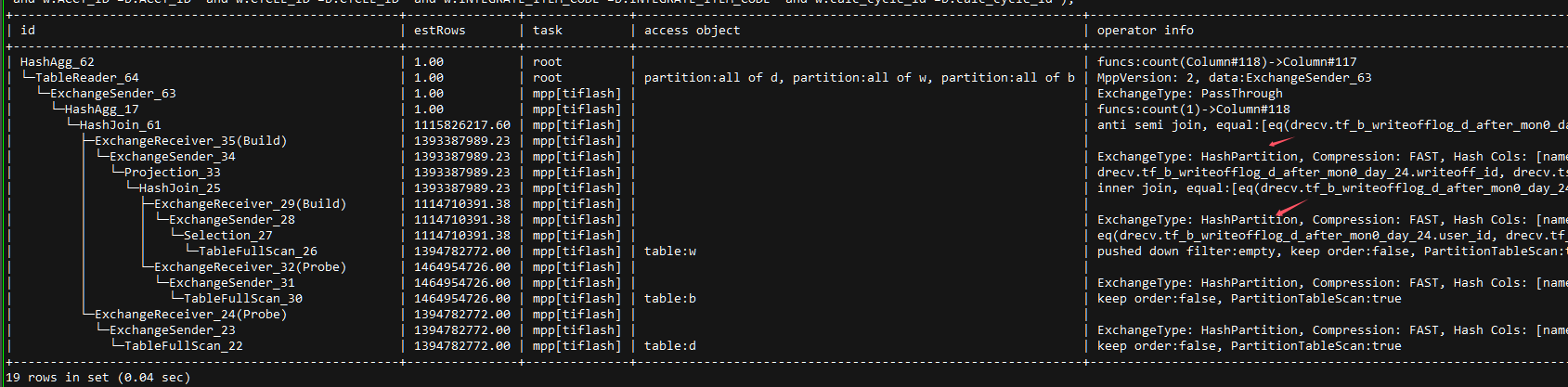1568x387 pixels.
Task: Click the HashAgg_62 root node
Action: click(57, 62)
